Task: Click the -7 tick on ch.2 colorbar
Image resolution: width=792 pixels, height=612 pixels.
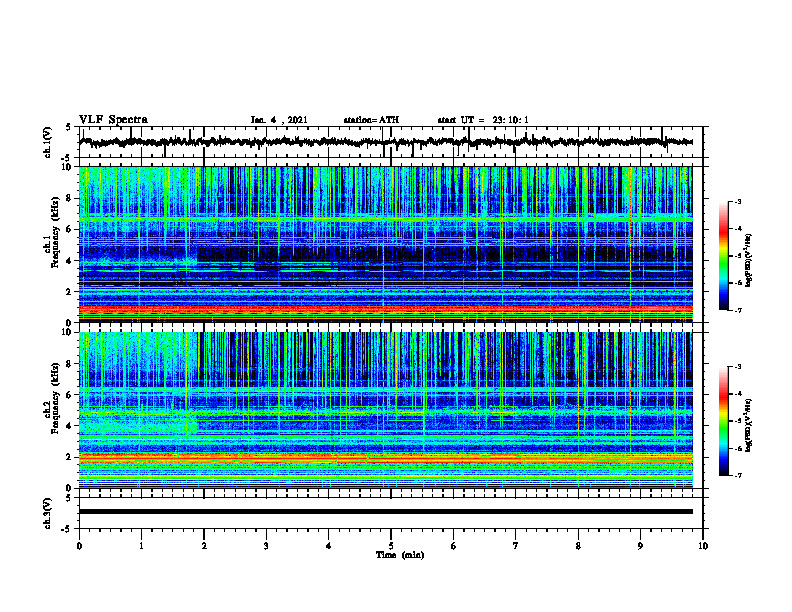Action: [x=737, y=476]
